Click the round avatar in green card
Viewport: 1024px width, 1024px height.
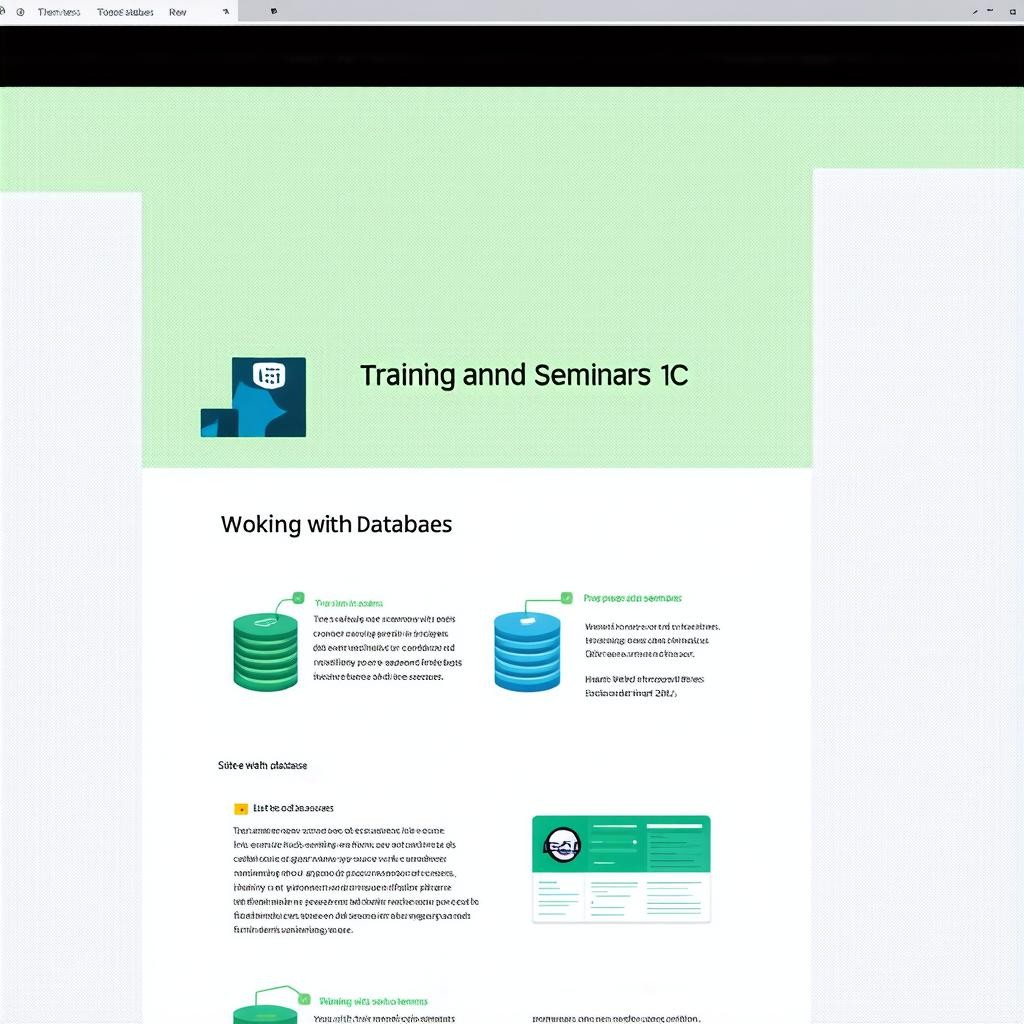[563, 846]
